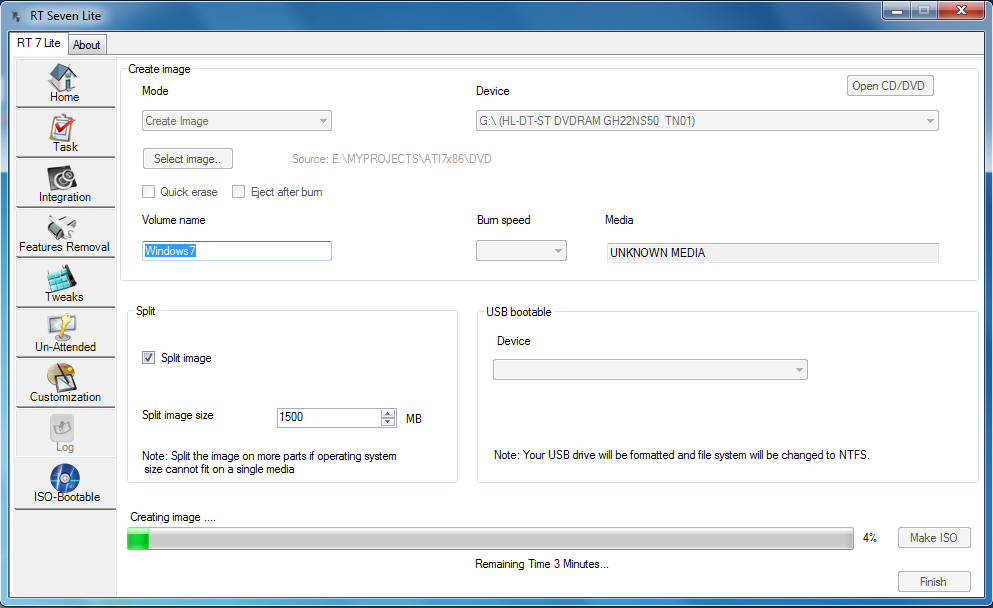
Task: Click the NTFS USB format note text
Action: (681, 455)
